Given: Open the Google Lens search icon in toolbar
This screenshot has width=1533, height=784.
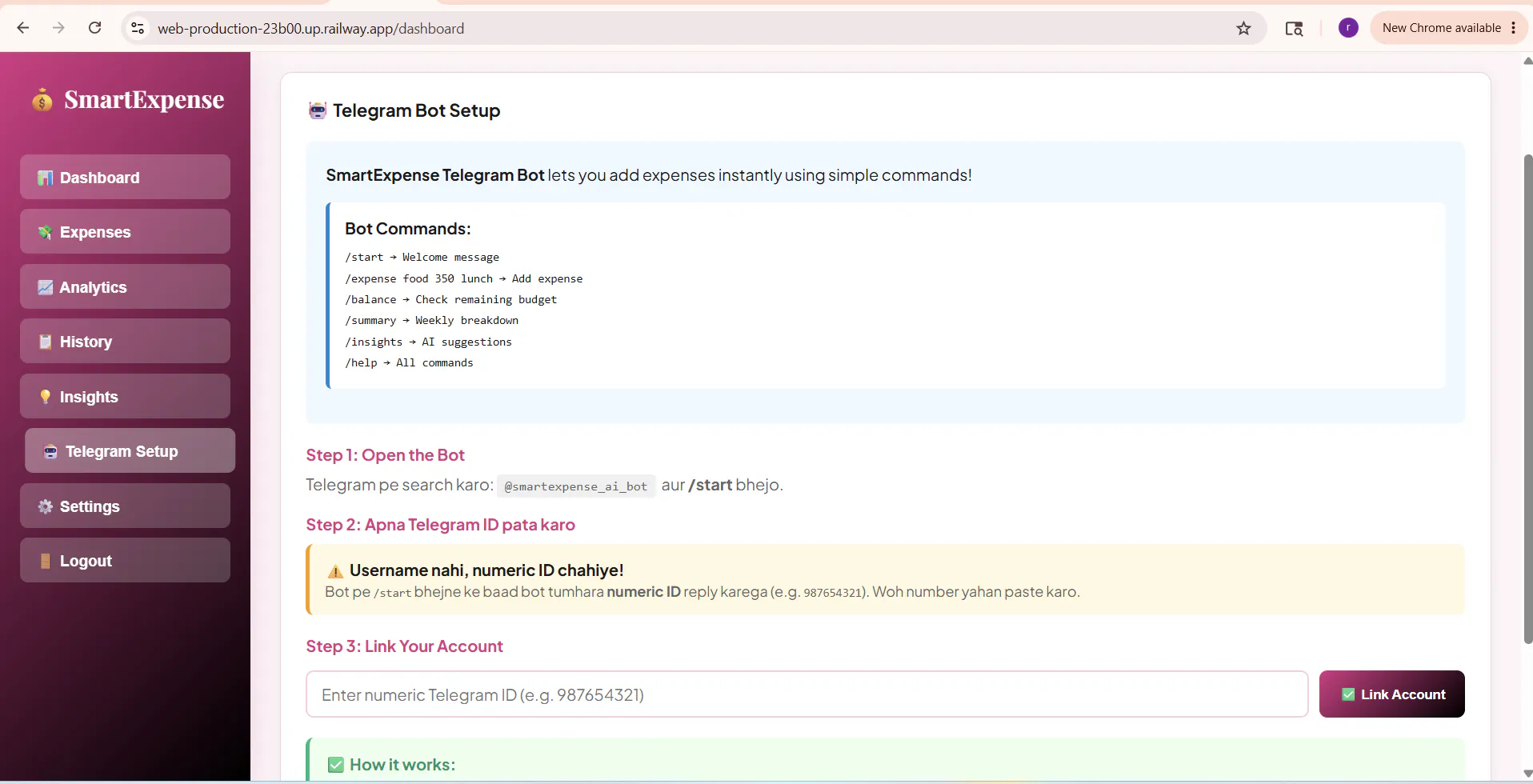Looking at the screenshot, I should [x=1294, y=28].
